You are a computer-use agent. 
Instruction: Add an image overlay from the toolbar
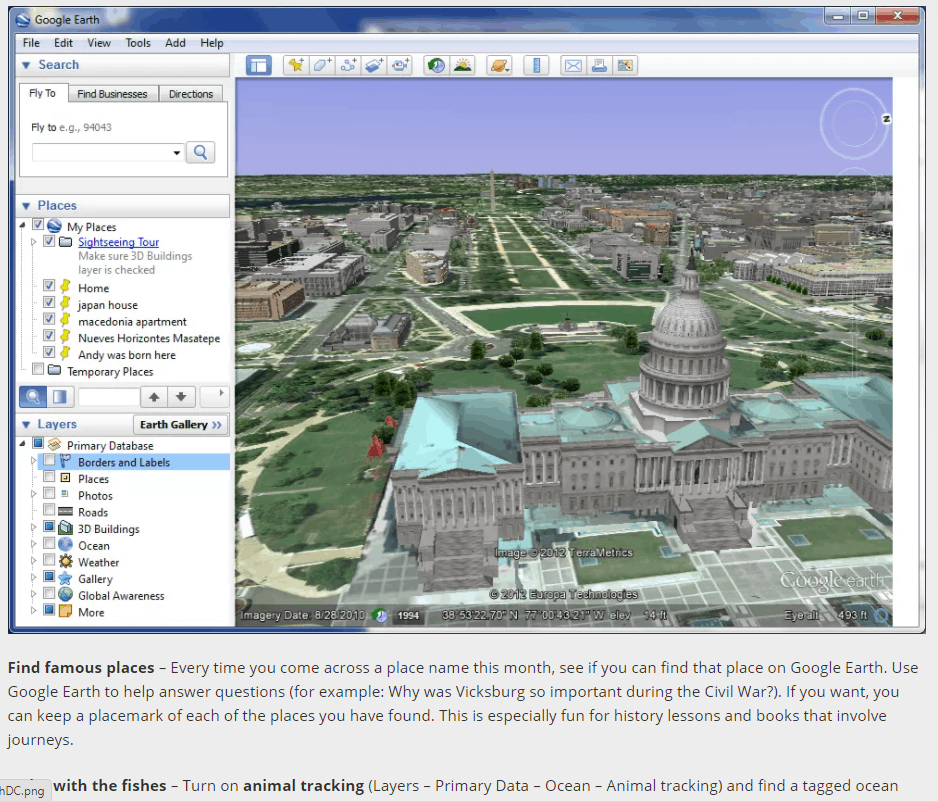click(x=374, y=65)
